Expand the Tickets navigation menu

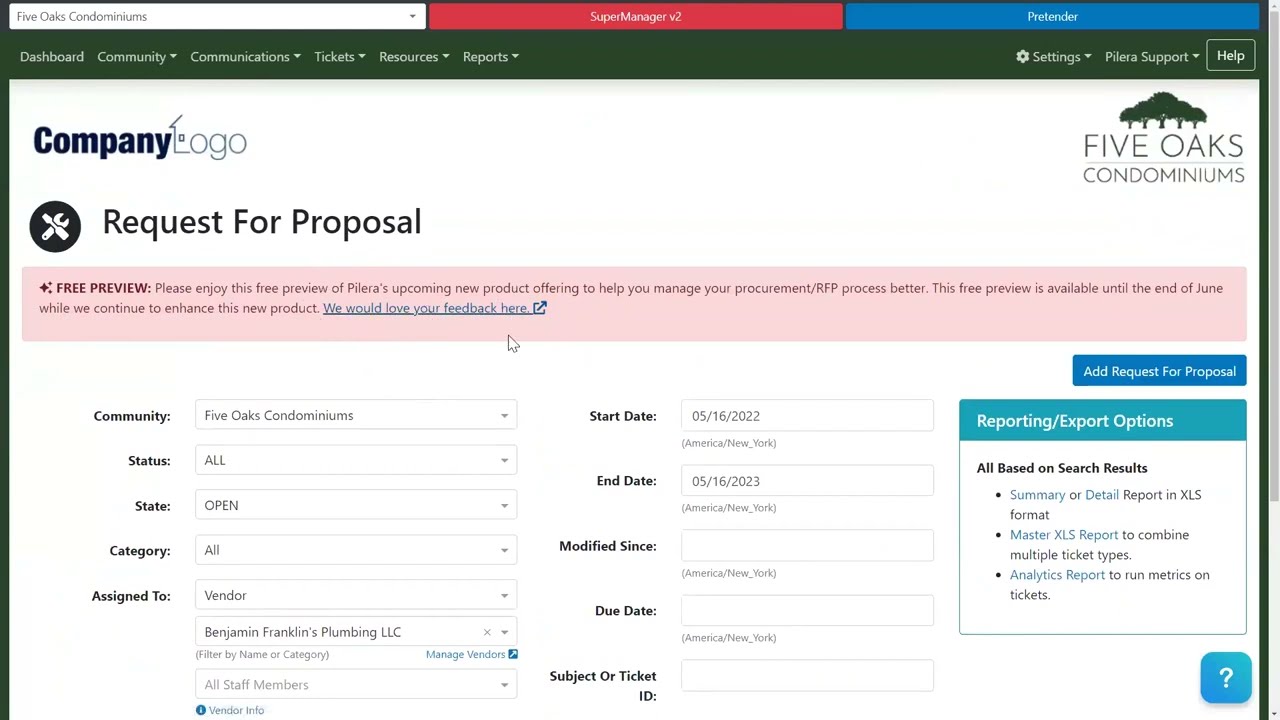click(x=339, y=57)
